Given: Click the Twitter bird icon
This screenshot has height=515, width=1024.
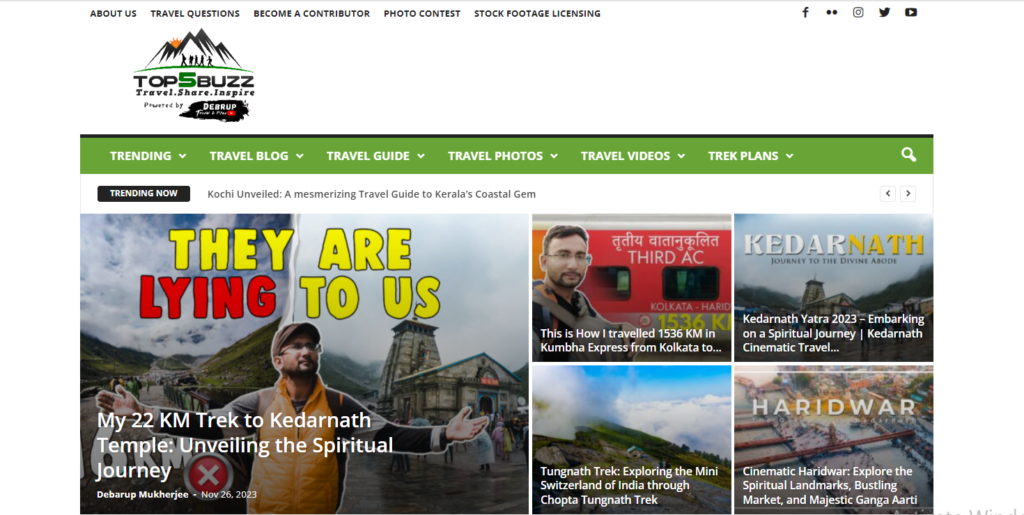Looking at the screenshot, I should (x=884, y=13).
